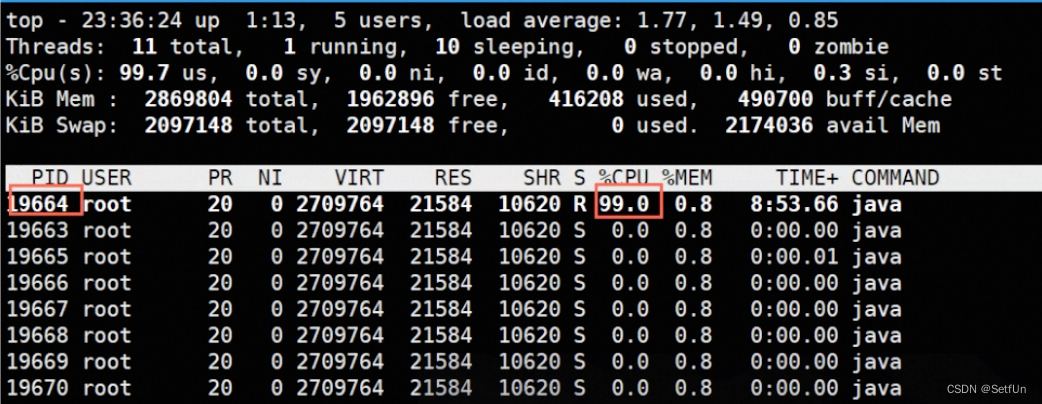Click the 8:53.66 TIME+ value

(795, 204)
